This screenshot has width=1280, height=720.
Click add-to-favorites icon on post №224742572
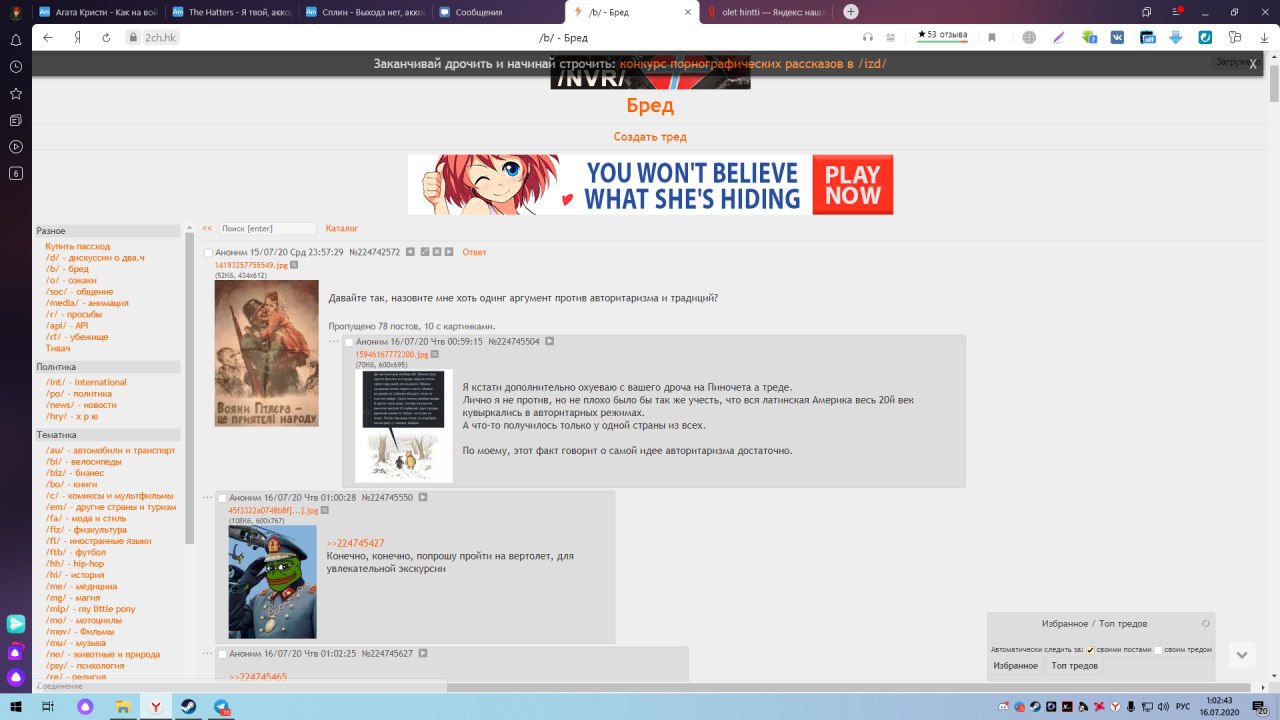pos(411,252)
